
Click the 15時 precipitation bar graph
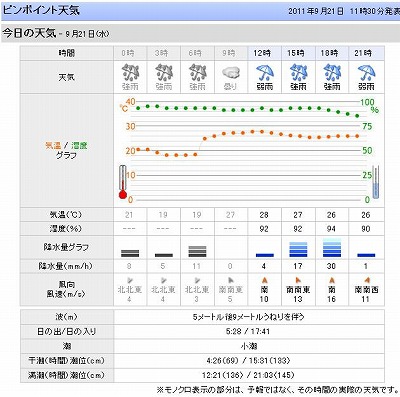(x=298, y=249)
